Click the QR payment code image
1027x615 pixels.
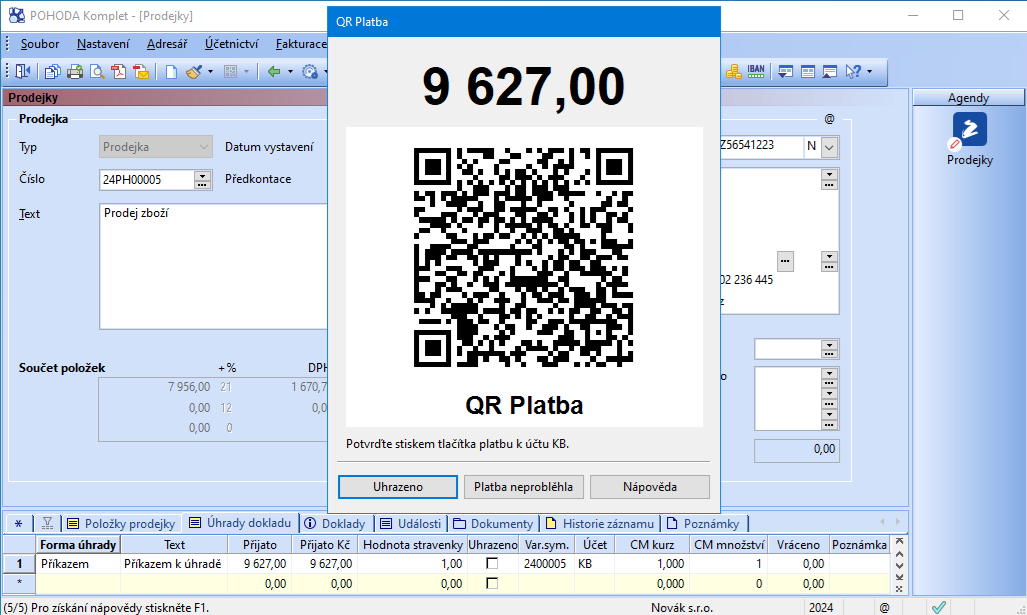click(523, 257)
